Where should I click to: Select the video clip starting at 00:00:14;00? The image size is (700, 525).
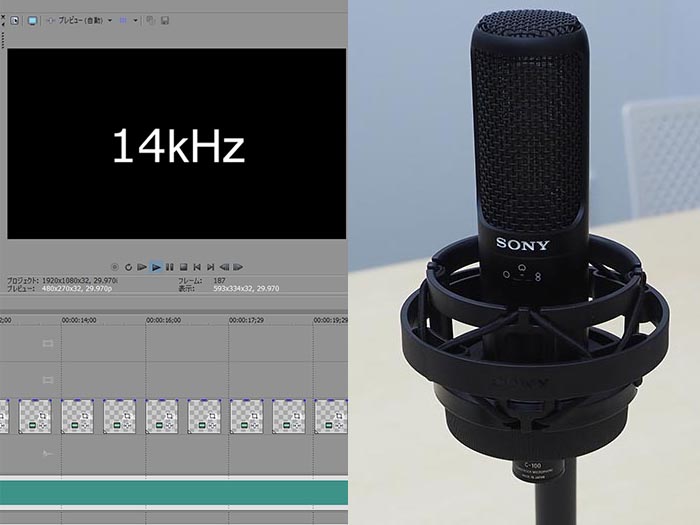[x=77, y=416]
